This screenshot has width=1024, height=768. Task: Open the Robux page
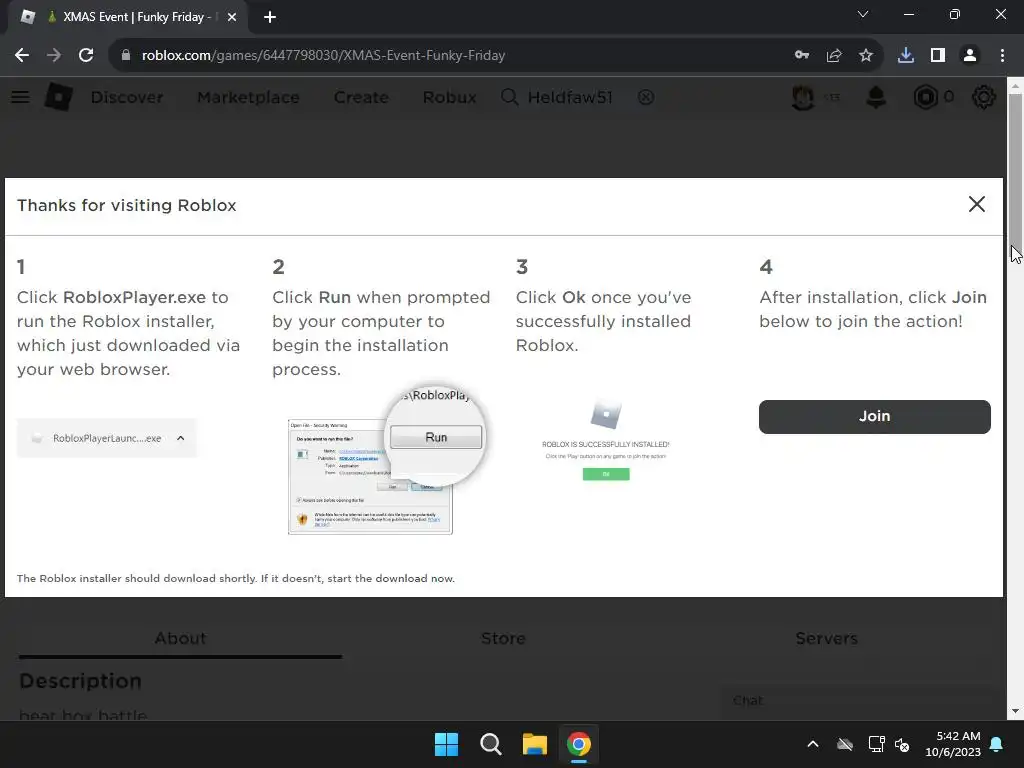pos(449,97)
